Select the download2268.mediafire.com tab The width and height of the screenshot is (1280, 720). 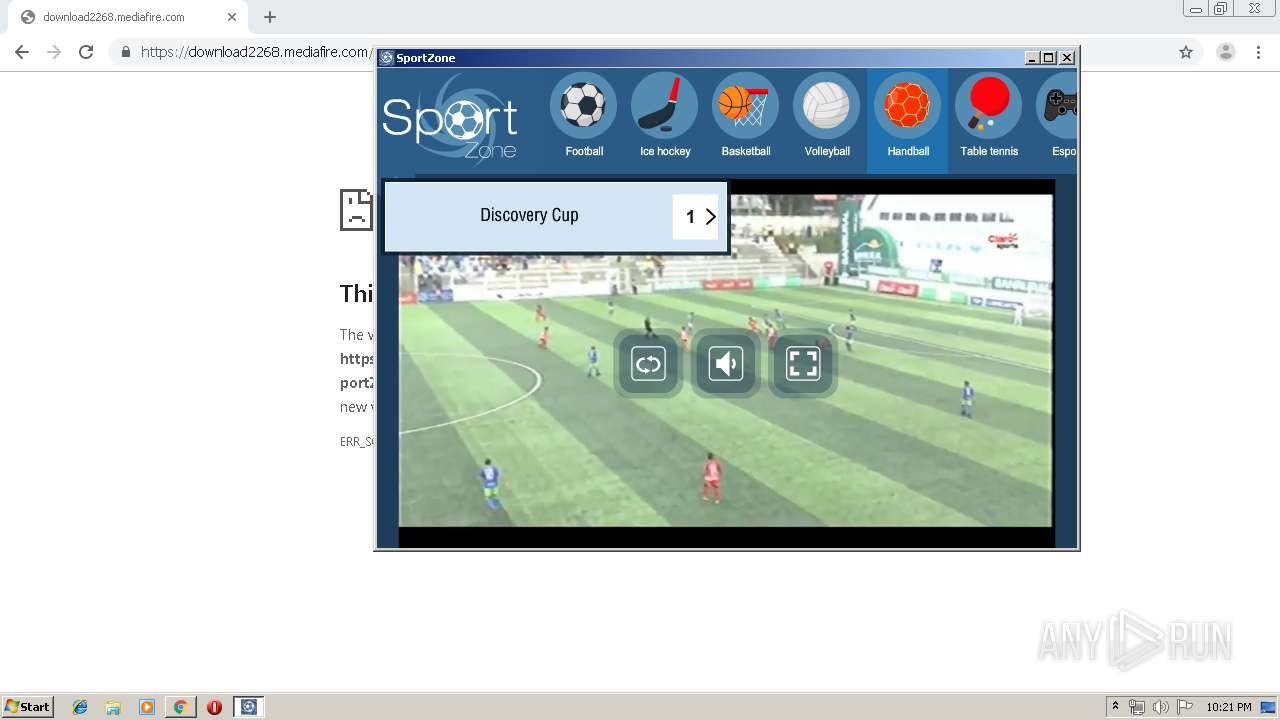pyautogui.click(x=128, y=17)
